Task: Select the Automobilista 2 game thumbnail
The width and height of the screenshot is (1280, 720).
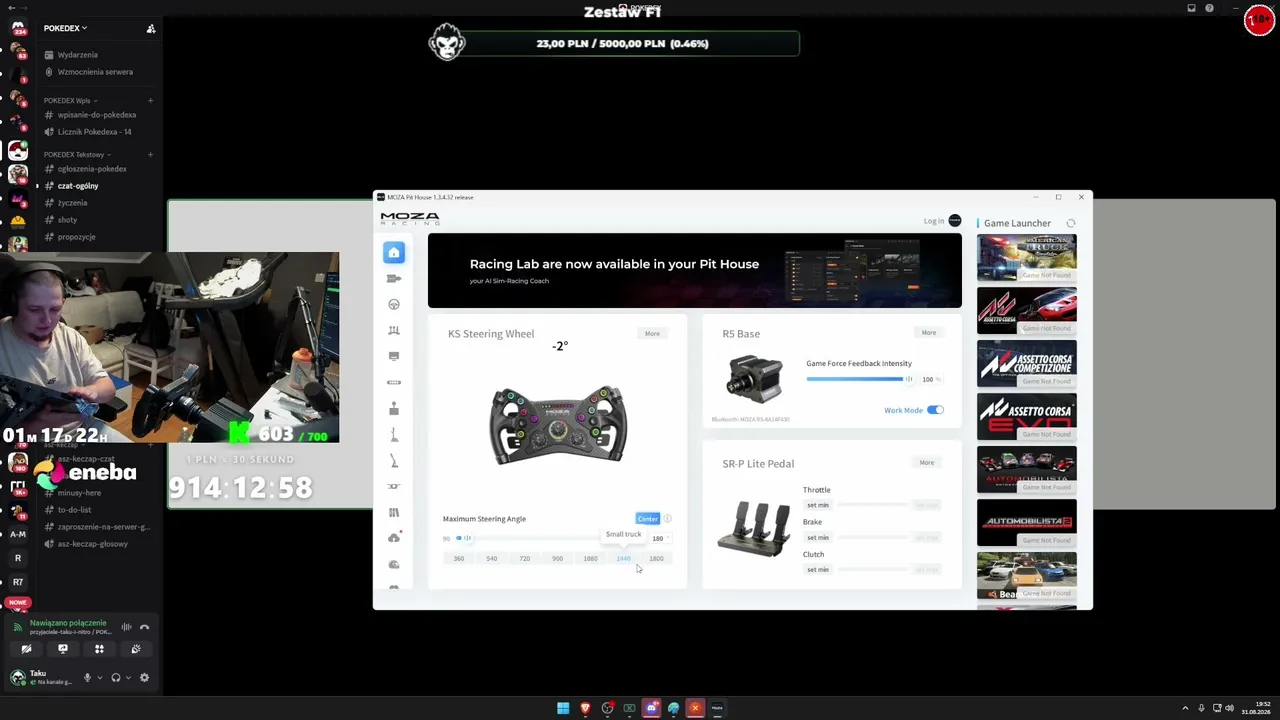Action: click(1027, 523)
